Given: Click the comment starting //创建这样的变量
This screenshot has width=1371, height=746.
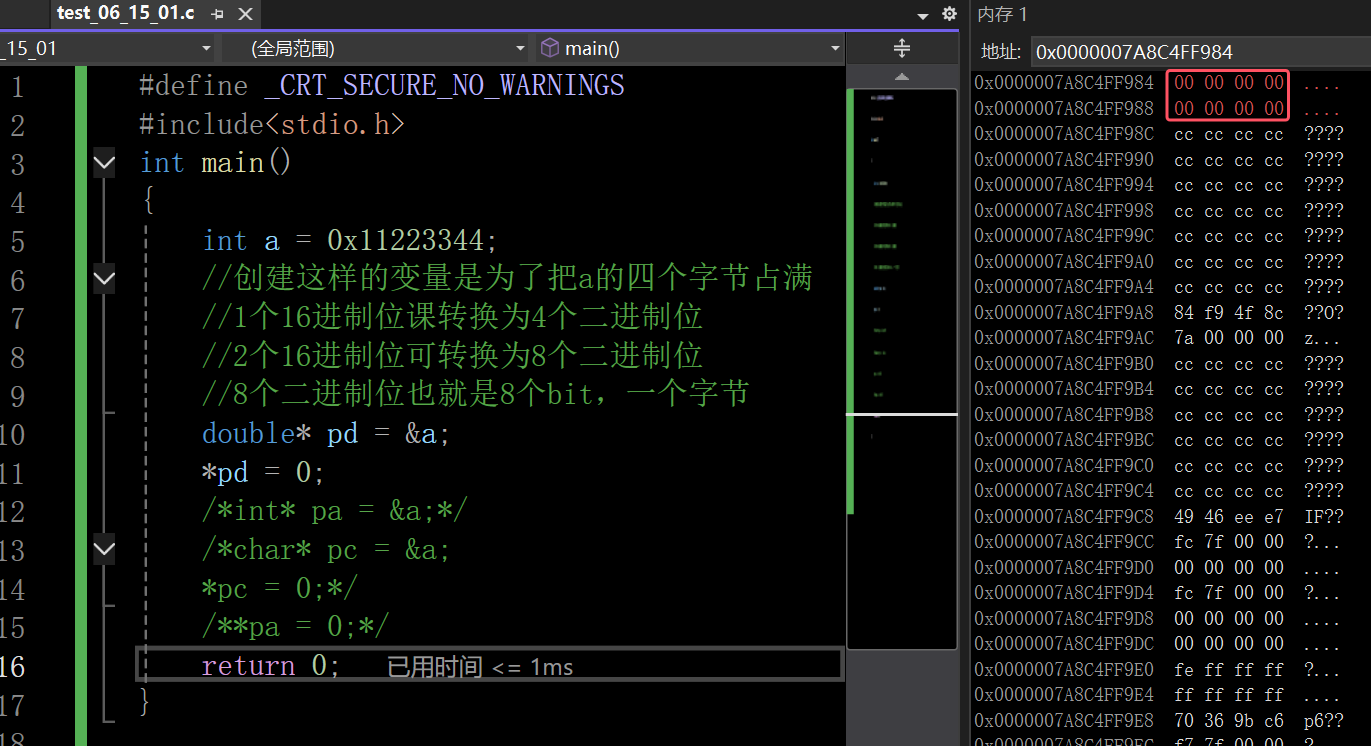Looking at the screenshot, I should (x=507, y=279).
